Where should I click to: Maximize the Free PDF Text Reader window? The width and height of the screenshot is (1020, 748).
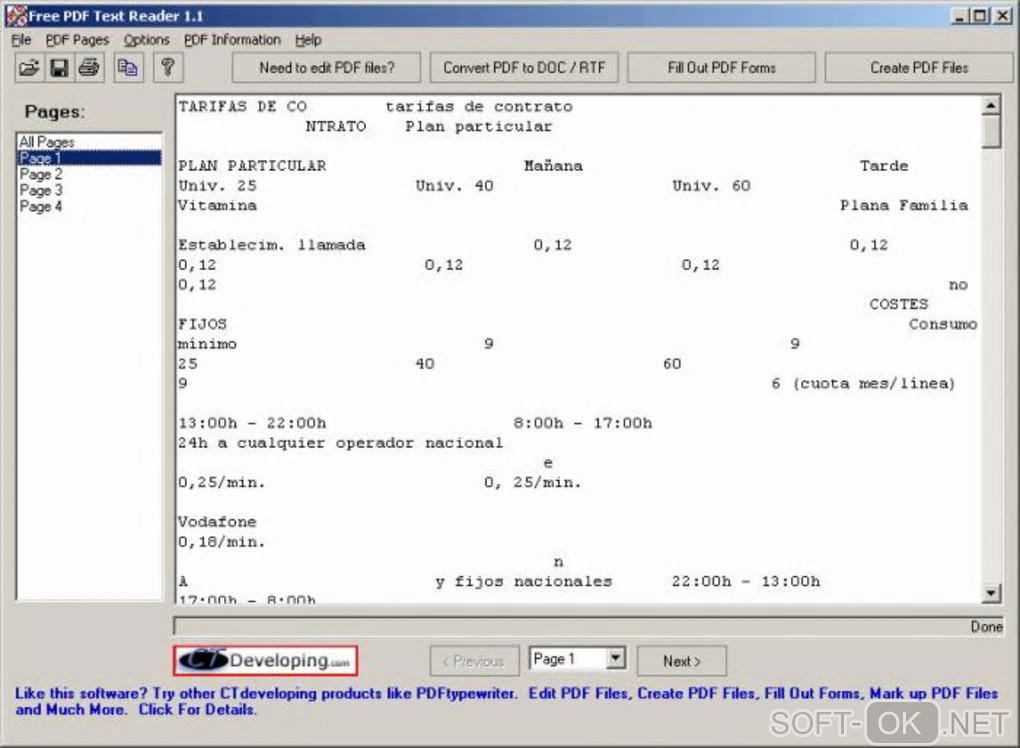point(980,16)
